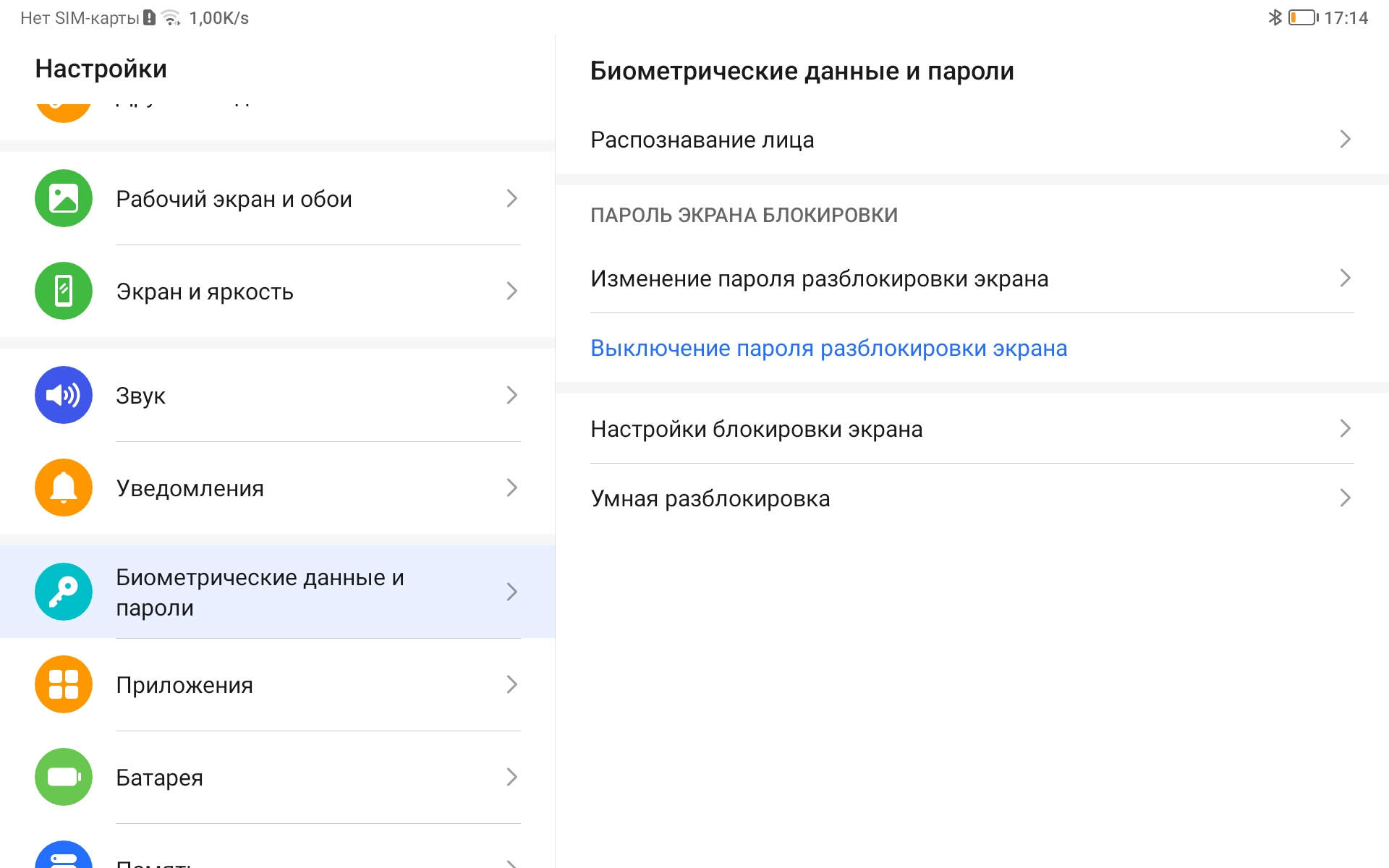Open Рабочий экран и обои settings
This screenshot has height=868, width=1389.
tap(278, 198)
